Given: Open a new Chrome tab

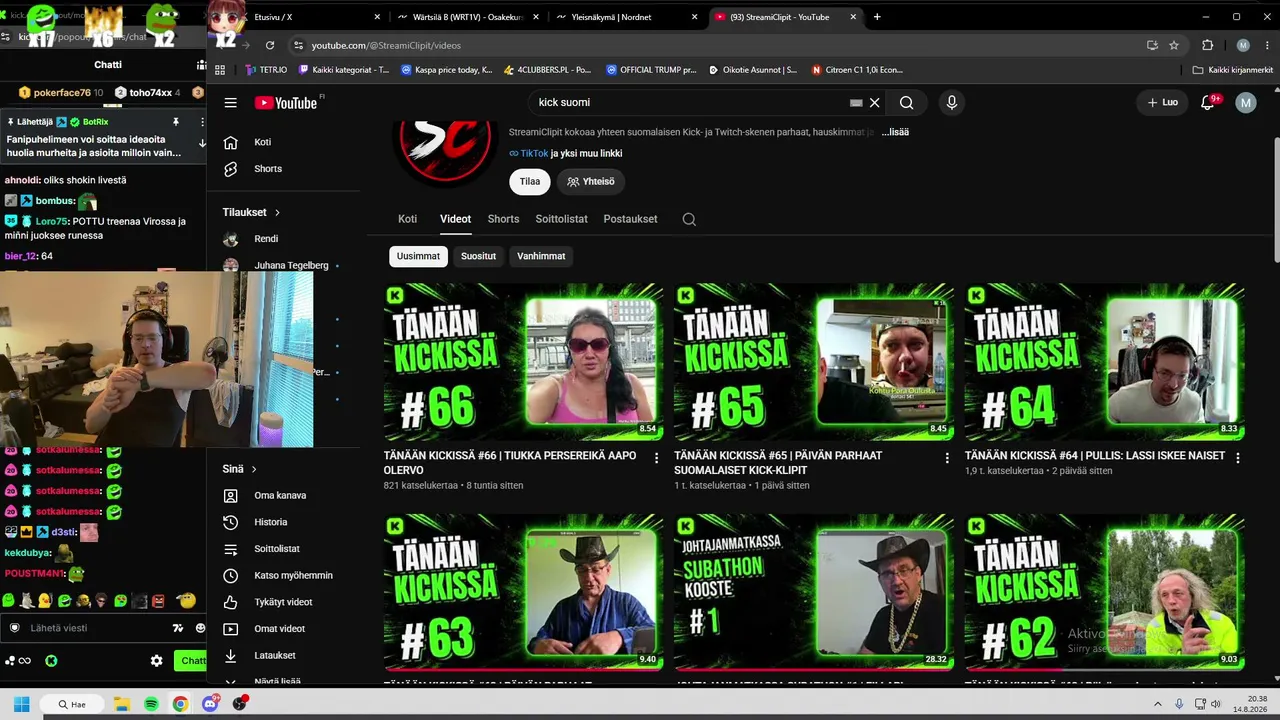Looking at the screenshot, I should (877, 17).
